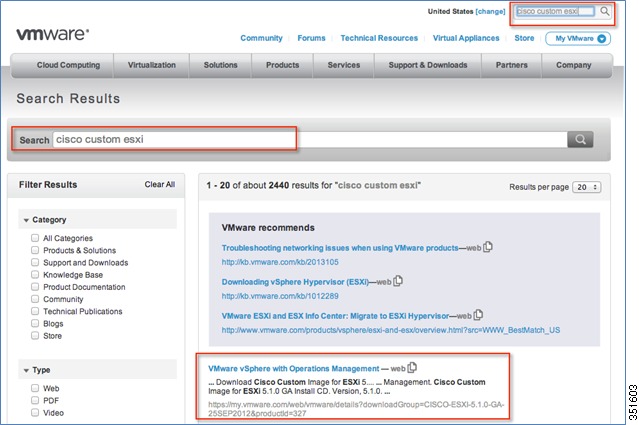Open the Company nav menu
This screenshot has height=425, width=639.
click(x=573, y=65)
